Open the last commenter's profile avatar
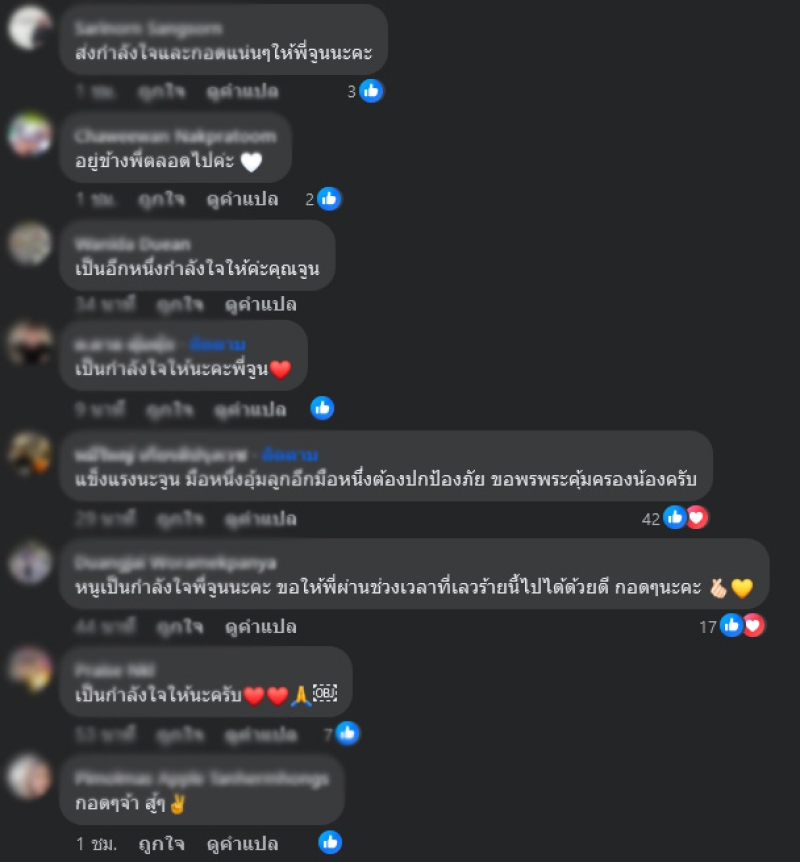800x862 pixels. point(30,776)
